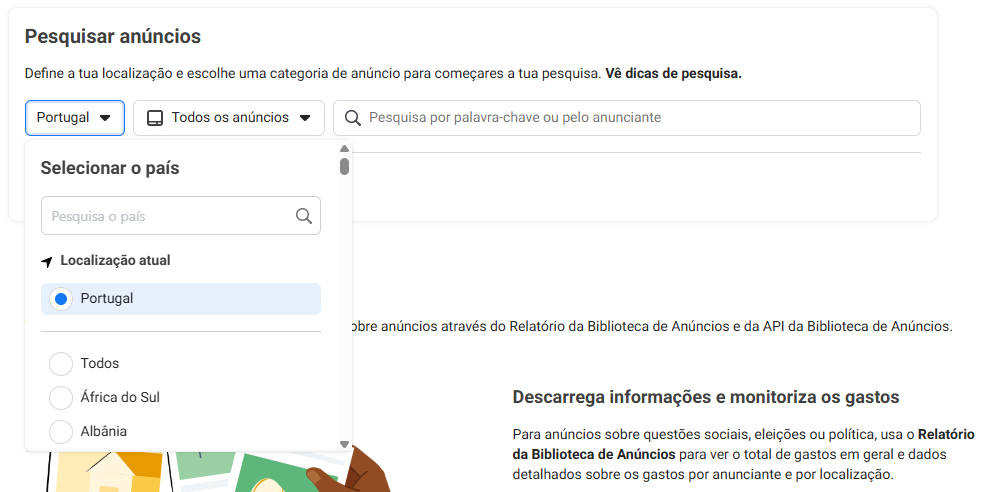Click the country list scrollbar down arrow

344,444
